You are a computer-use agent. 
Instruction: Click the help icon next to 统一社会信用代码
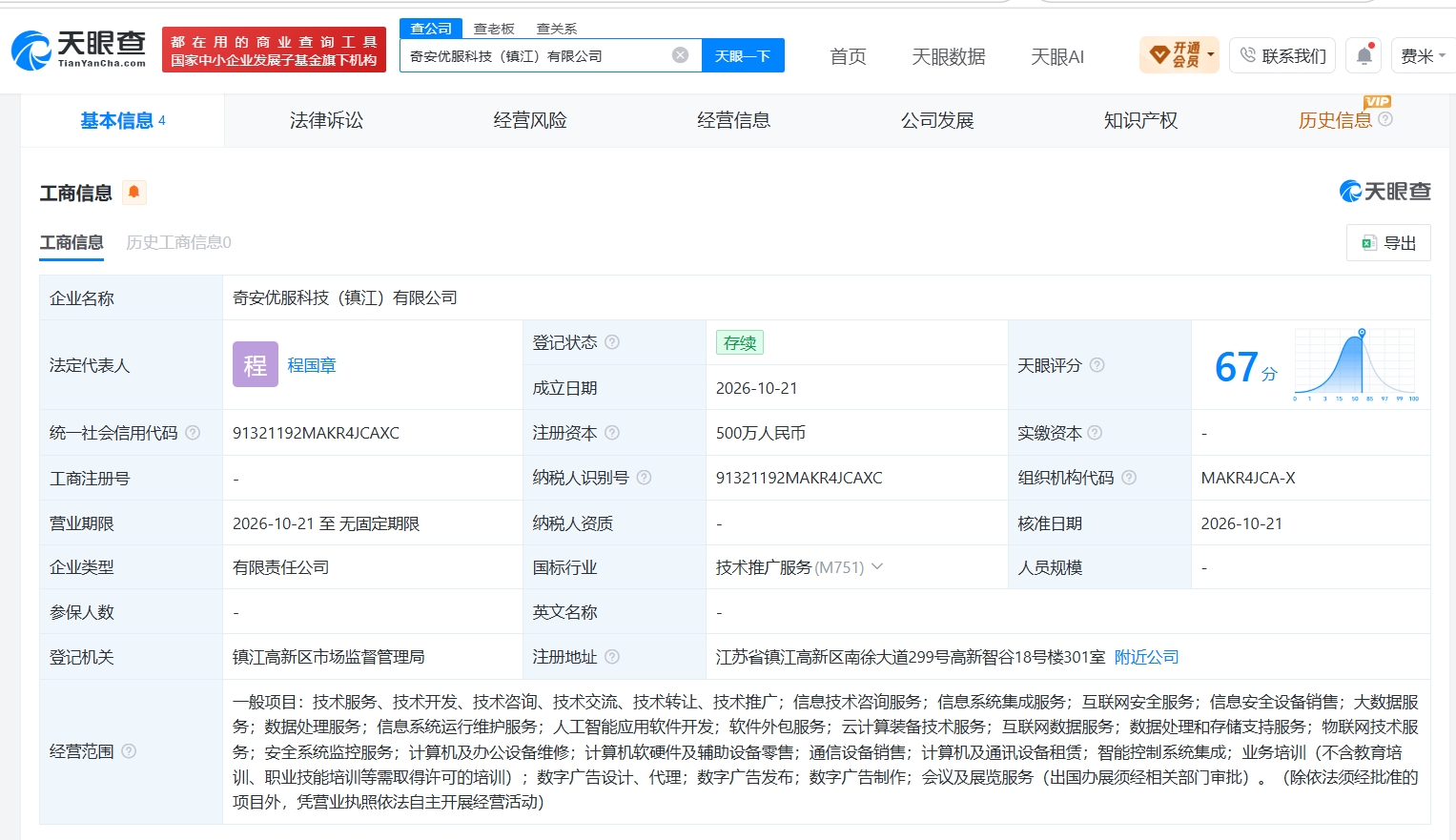coord(193,433)
